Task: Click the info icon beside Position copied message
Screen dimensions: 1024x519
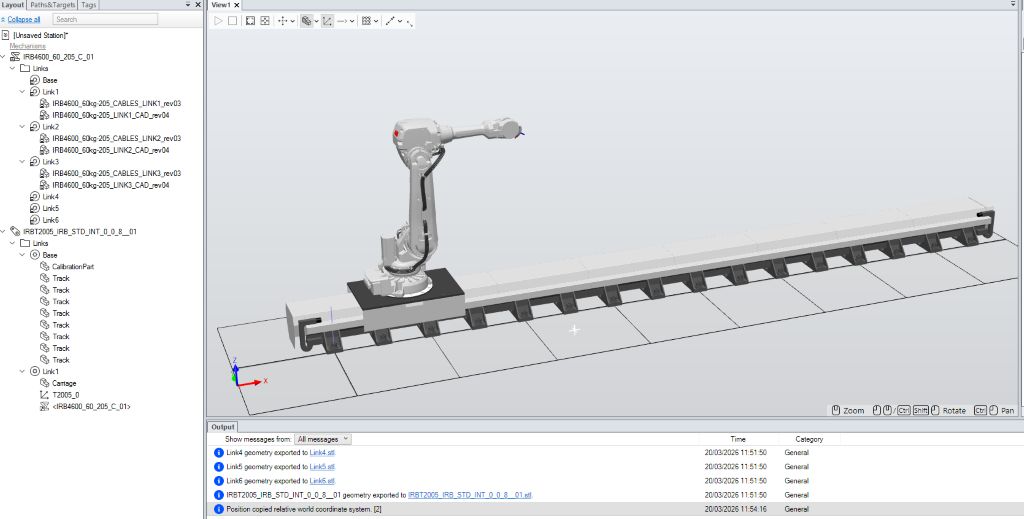Action: [x=219, y=509]
